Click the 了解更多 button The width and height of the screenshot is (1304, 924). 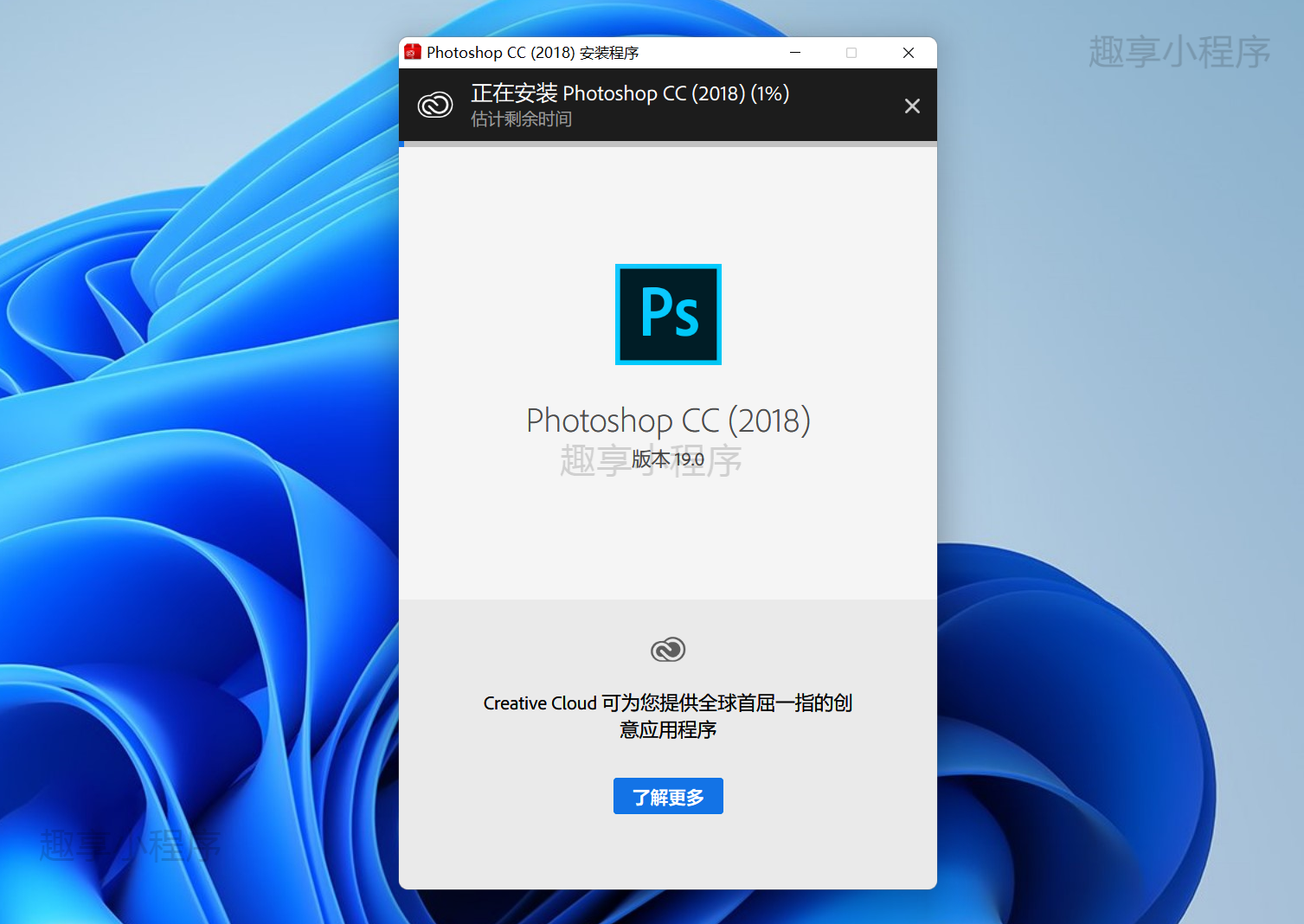668,796
